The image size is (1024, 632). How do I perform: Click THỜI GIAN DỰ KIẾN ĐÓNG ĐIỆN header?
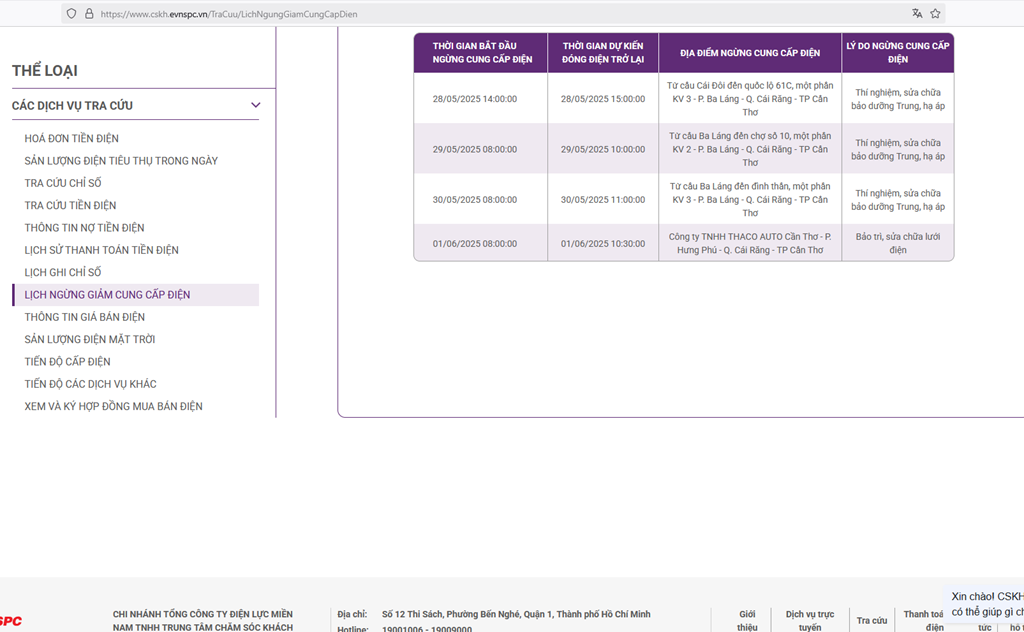point(603,53)
